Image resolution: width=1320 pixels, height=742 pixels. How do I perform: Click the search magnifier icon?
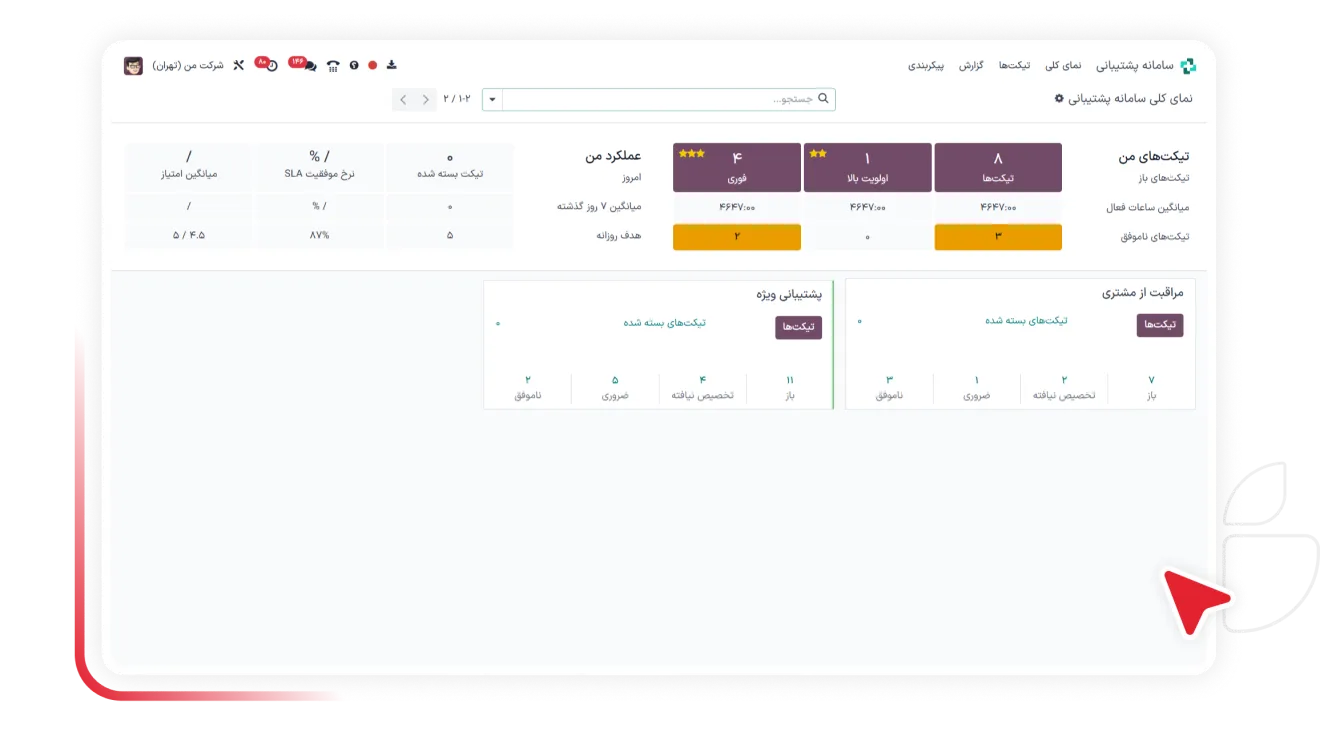click(x=824, y=99)
